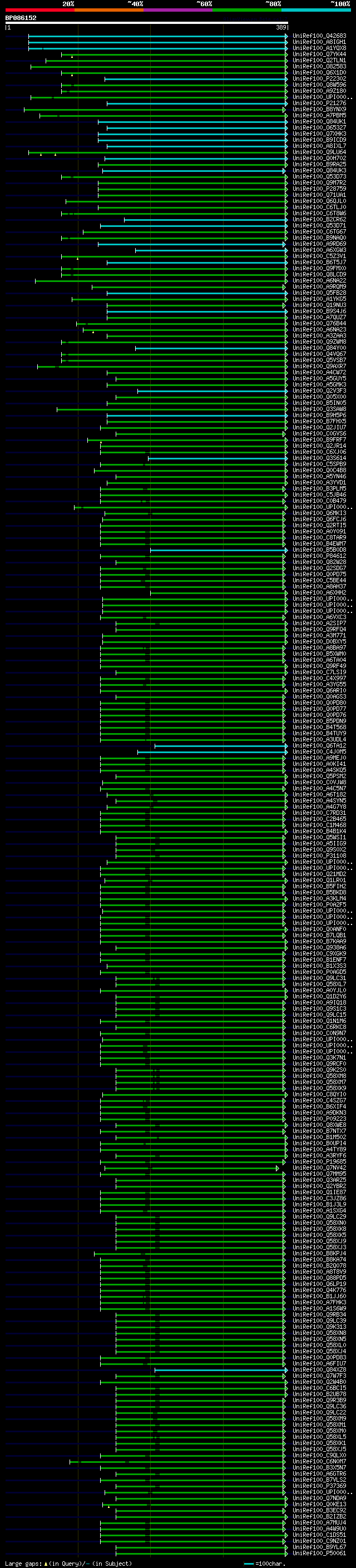The width and height of the screenshot is (356, 1568).
Task: Open hit UniRef100_Q2TLN1
Action: coord(319,60)
